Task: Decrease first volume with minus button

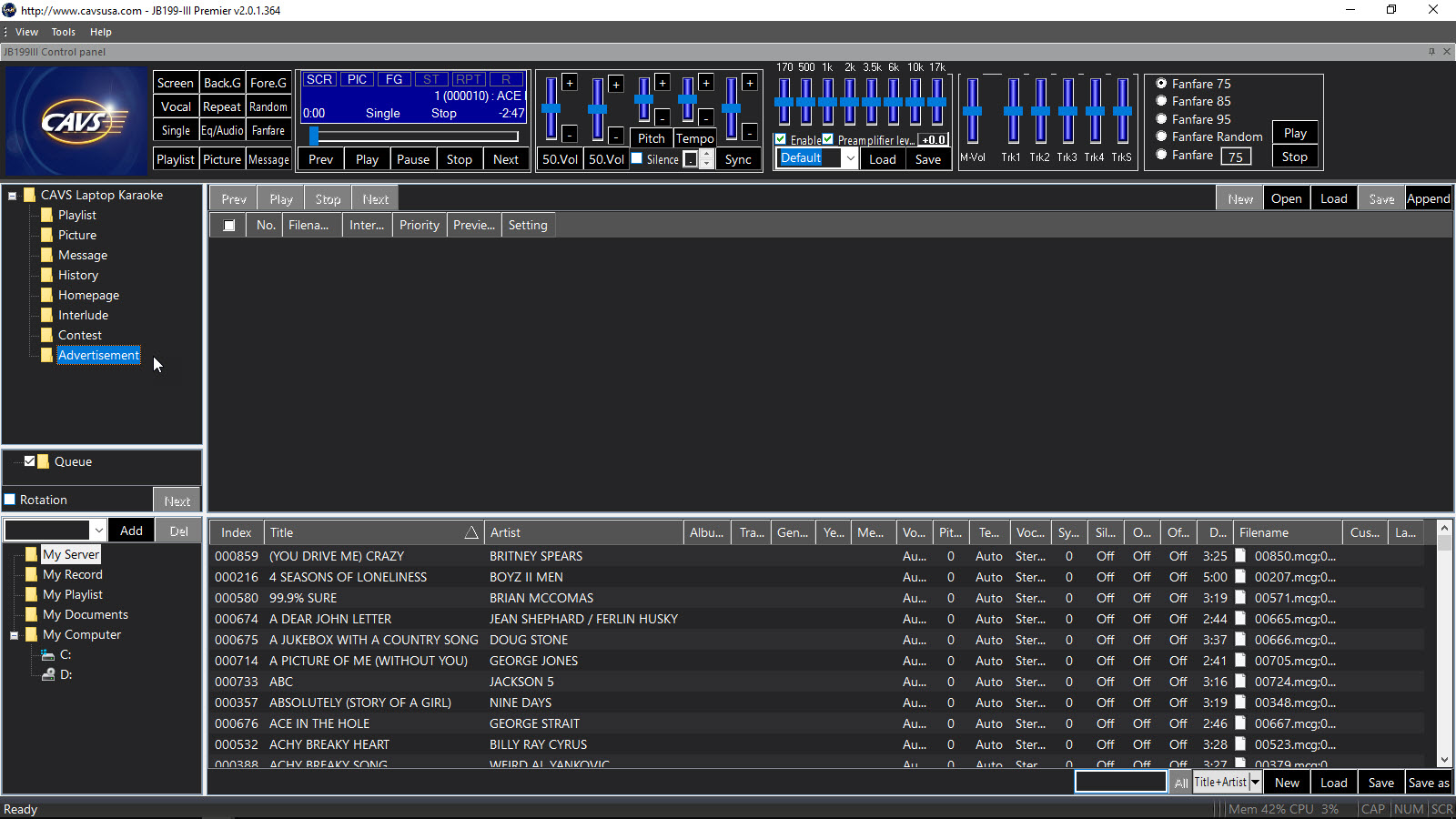Action: pyautogui.click(x=570, y=134)
